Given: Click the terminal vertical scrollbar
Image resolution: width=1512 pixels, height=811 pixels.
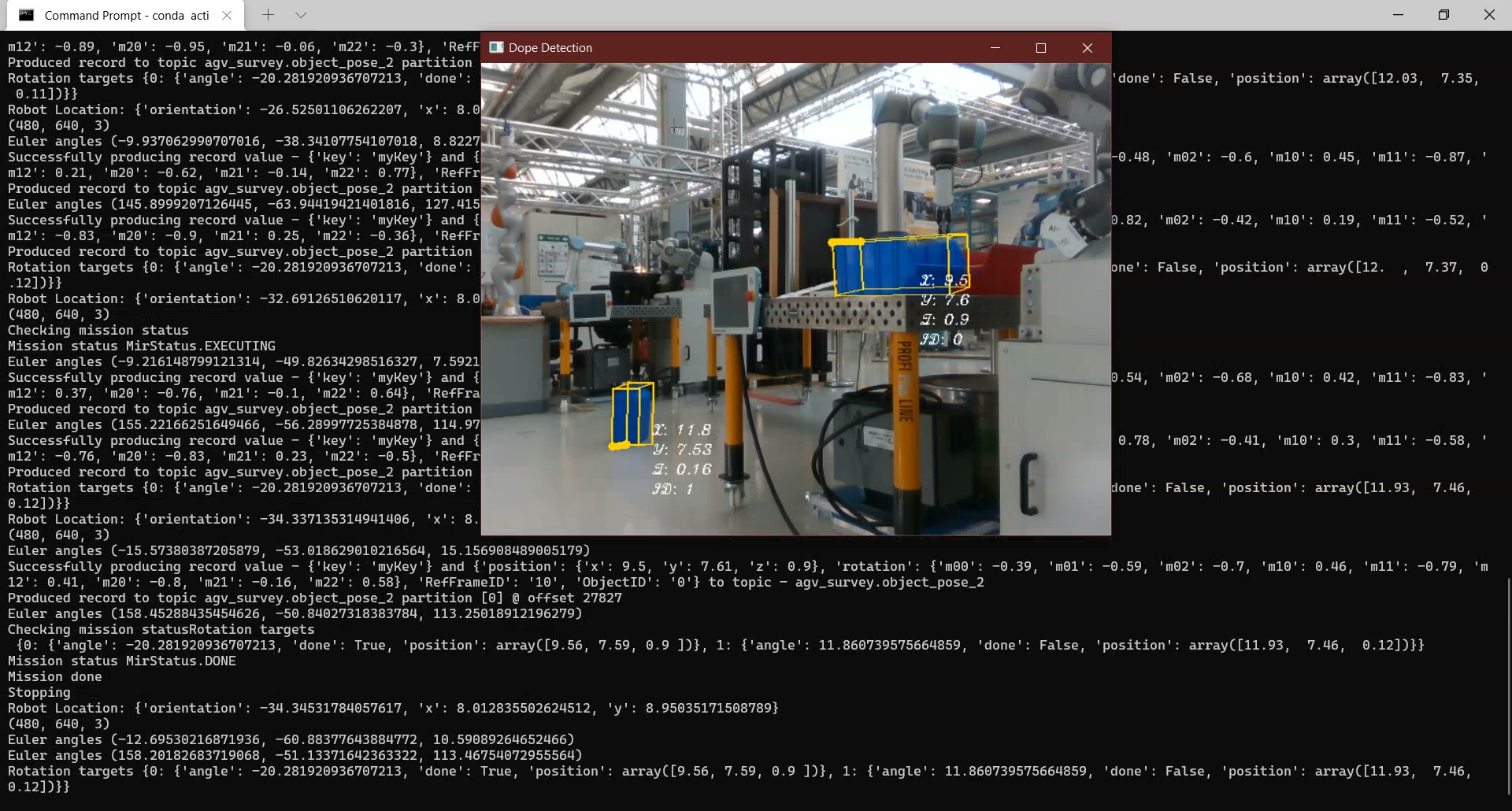Looking at the screenshot, I should (1507, 685).
